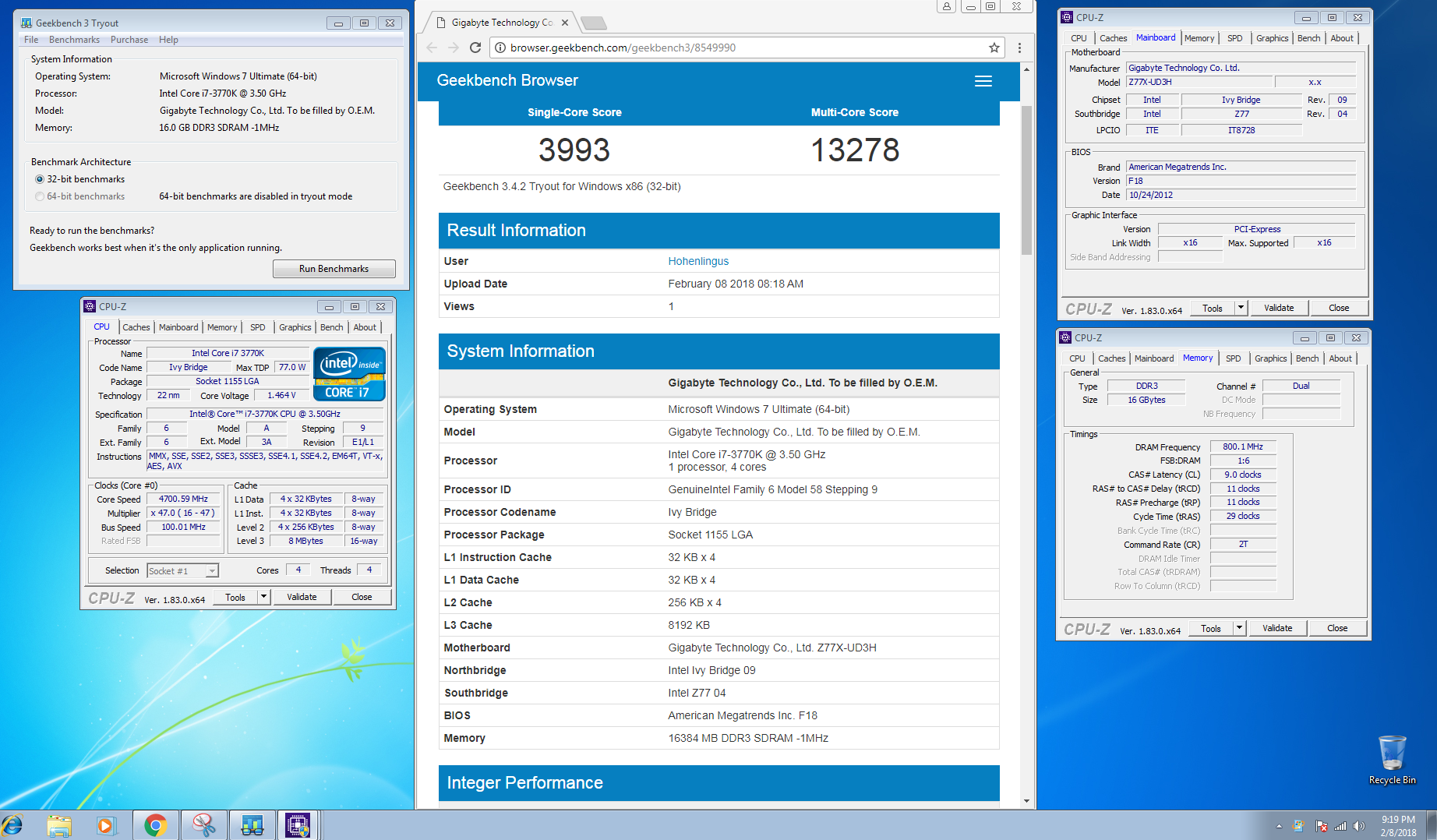
Task: Switch to Geekbench taskbar icon
Action: coord(252,825)
